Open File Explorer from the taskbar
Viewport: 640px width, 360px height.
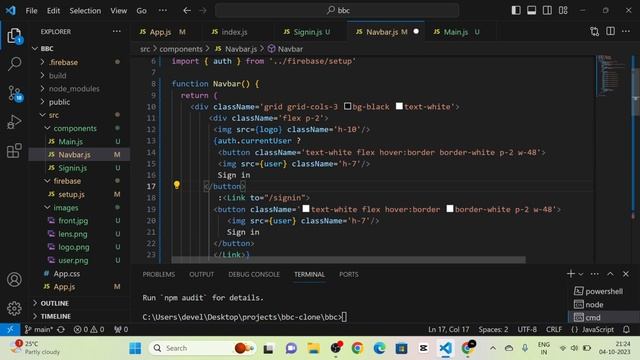click(x=313, y=348)
